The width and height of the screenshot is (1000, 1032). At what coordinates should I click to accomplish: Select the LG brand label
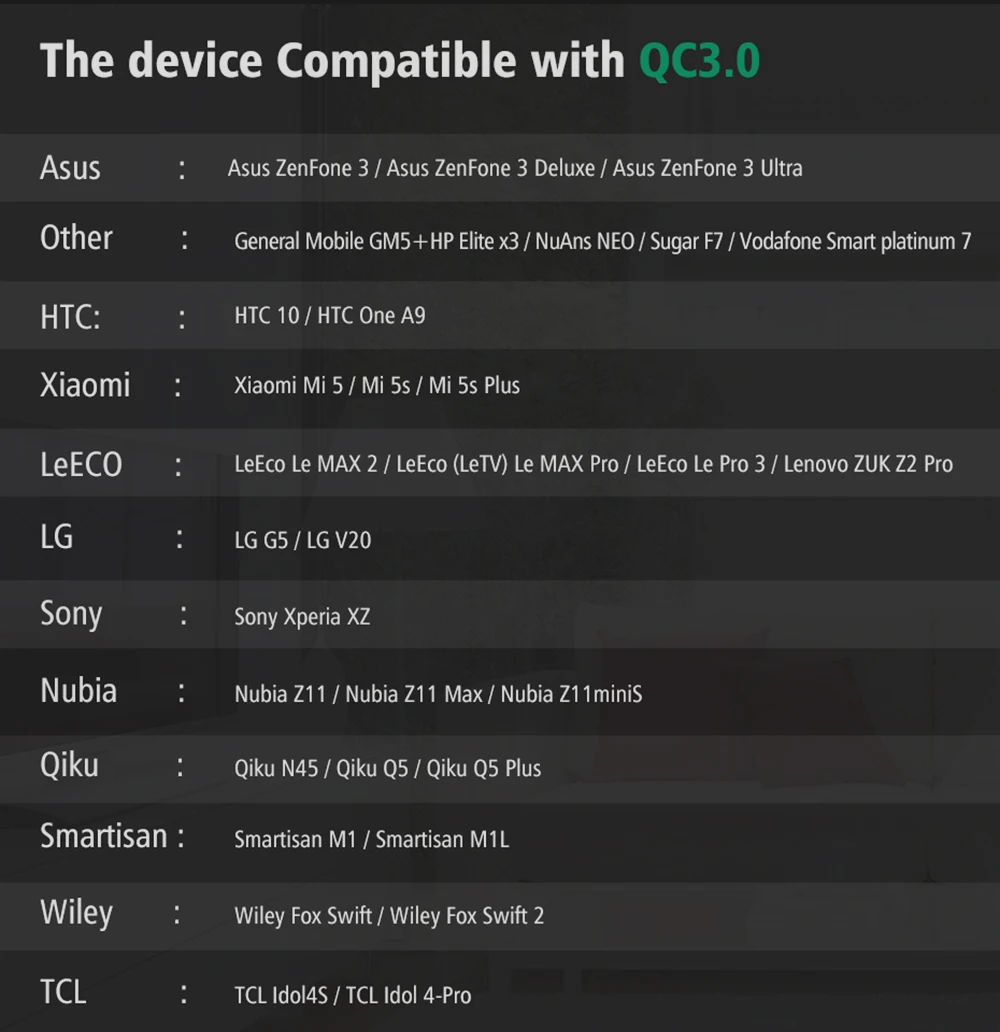coord(57,537)
